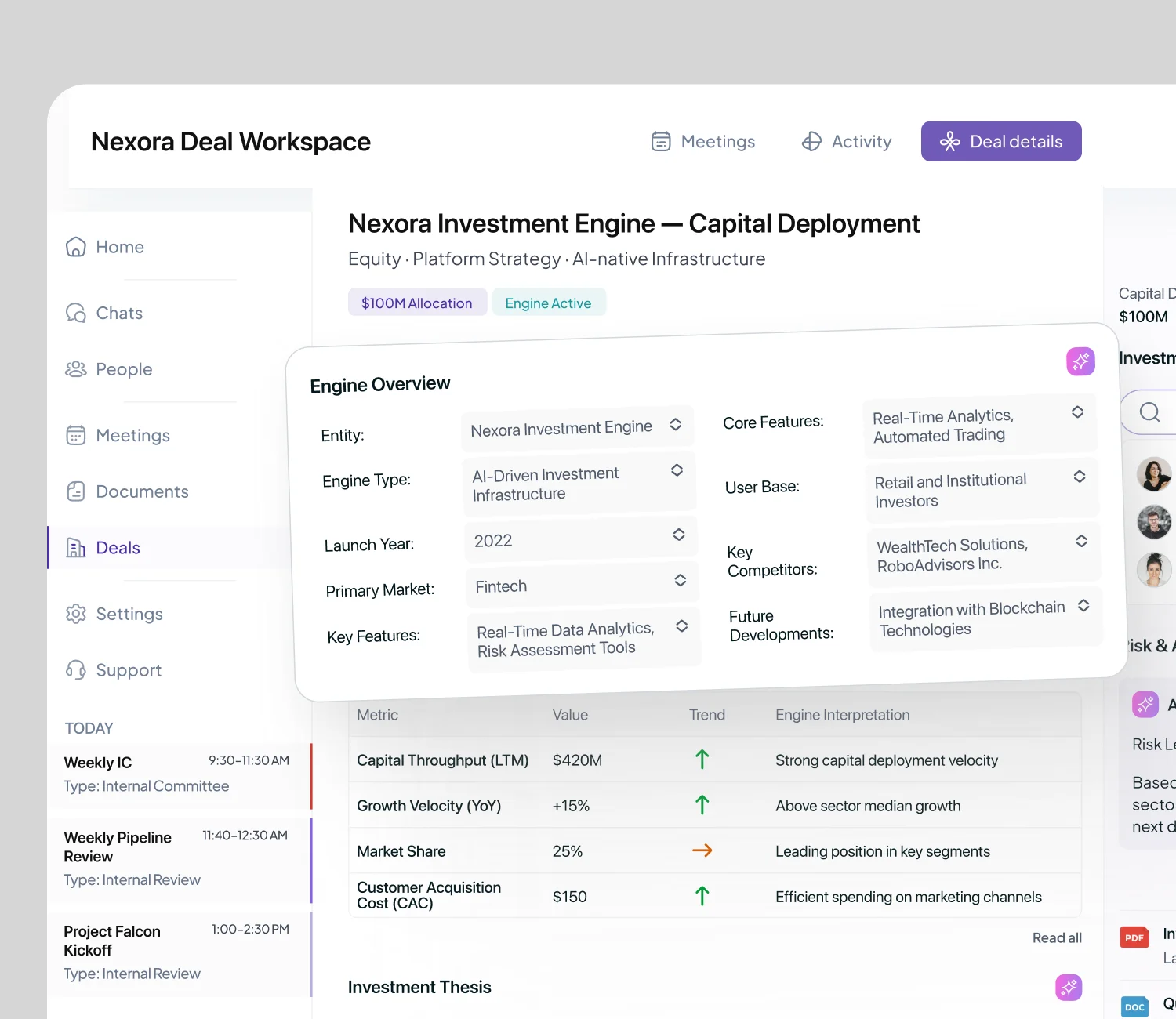Open the Engine Type dropdown
Image resolution: width=1176 pixels, height=1019 pixels.
(x=579, y=484)
